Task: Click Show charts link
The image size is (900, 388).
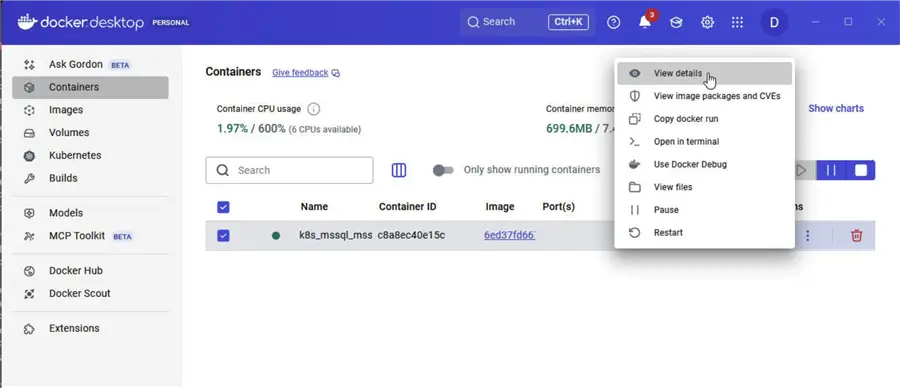Action: point(836,108)
